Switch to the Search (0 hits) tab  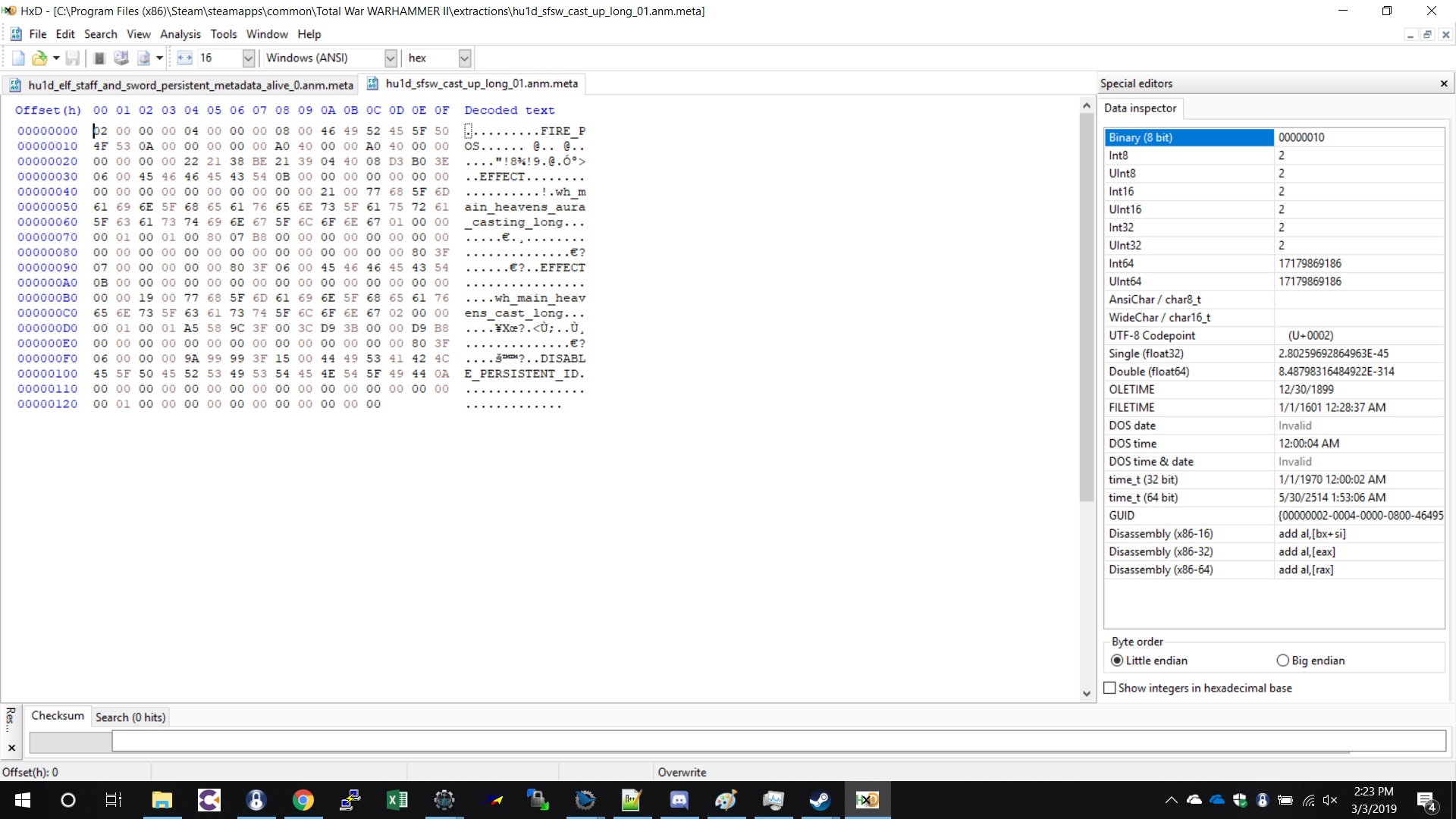(x=130, y=717)
